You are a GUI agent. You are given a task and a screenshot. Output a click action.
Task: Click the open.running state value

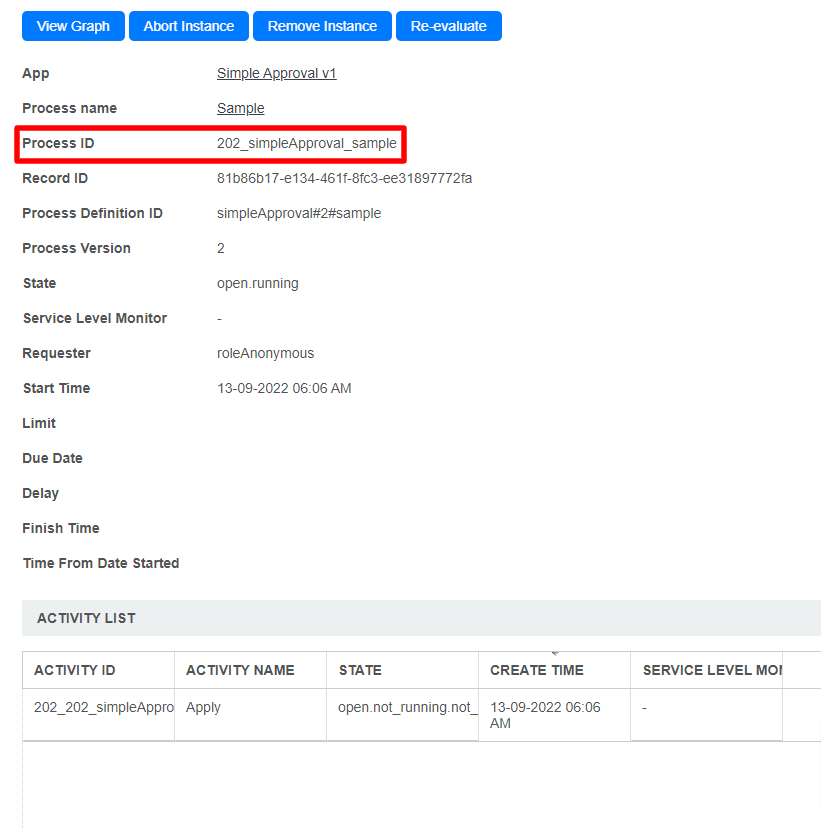pos(257,284)
